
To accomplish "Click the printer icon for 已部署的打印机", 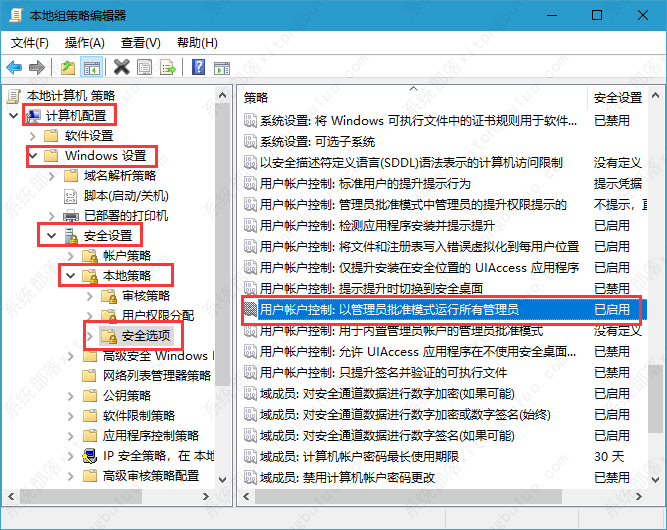I will 71,216.
